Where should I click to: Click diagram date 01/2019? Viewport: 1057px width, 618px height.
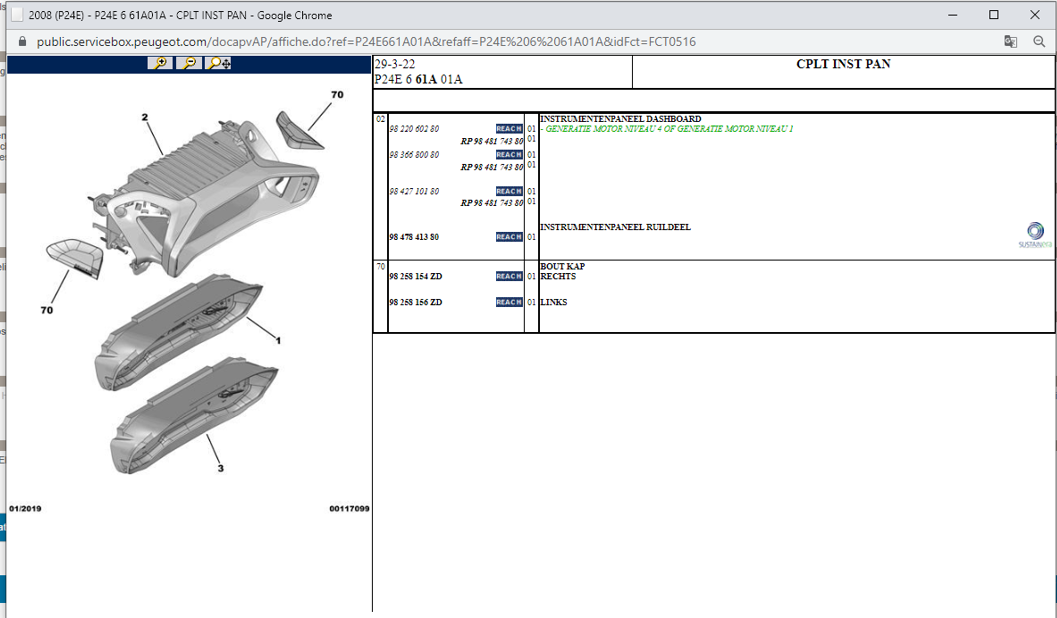click(x=25, y=509)
